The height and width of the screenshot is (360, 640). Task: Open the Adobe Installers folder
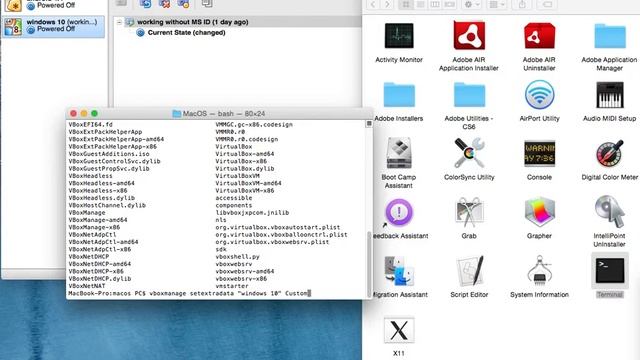(399, 95)
